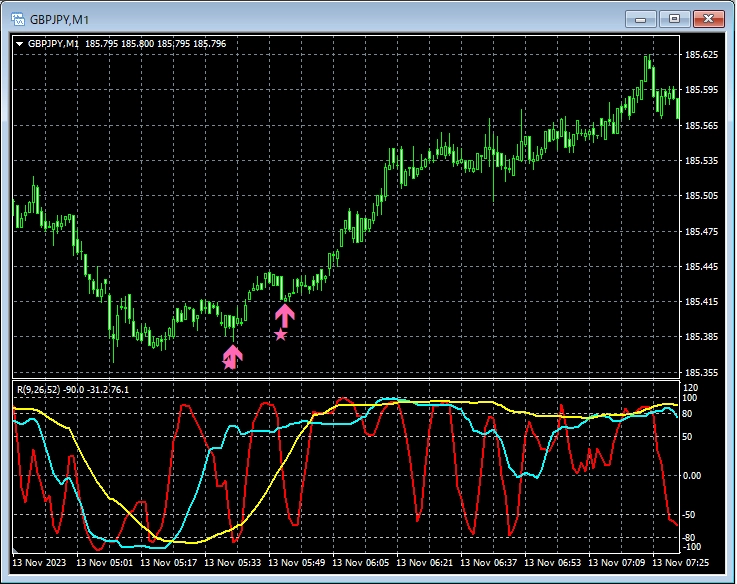Select the 185.385 price axis label
The image size is (737, 584).
(x=700, y=337)
